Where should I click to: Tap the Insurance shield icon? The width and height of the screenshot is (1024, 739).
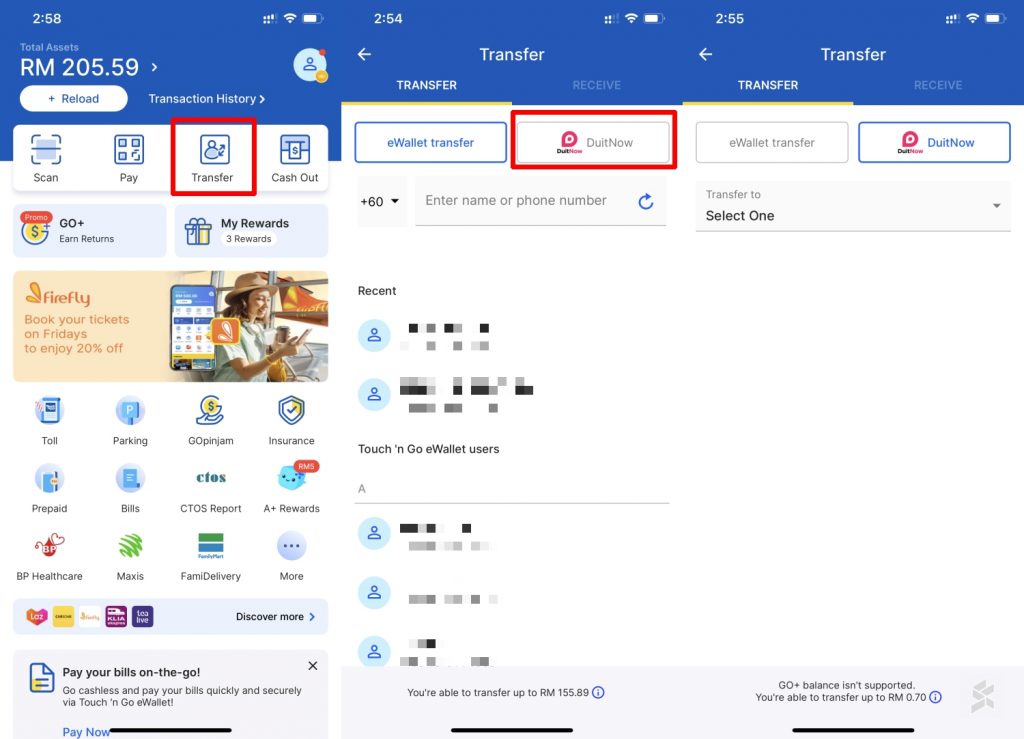tap(291, 411)
